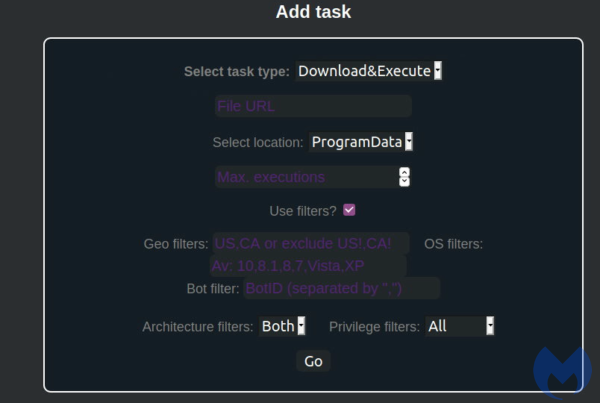Expand the Privilege filters dropdown

(x=460, y=326)
